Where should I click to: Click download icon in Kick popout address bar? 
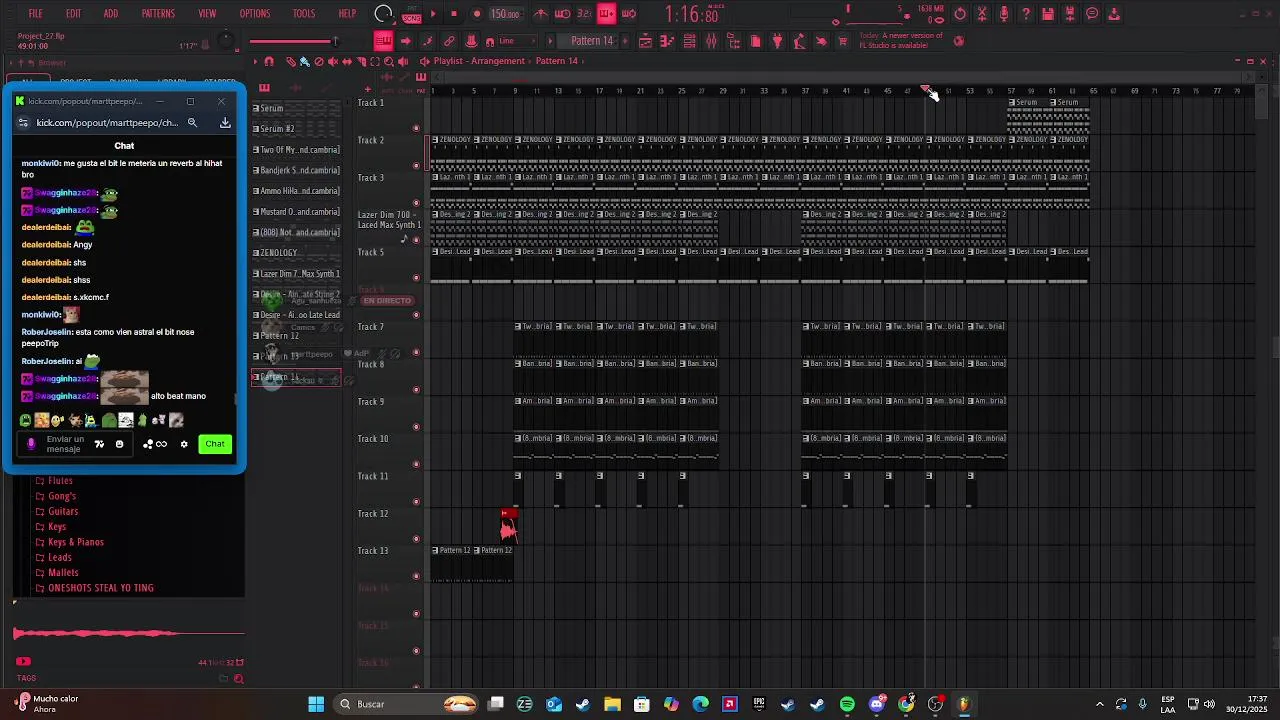tap(225, 123)
